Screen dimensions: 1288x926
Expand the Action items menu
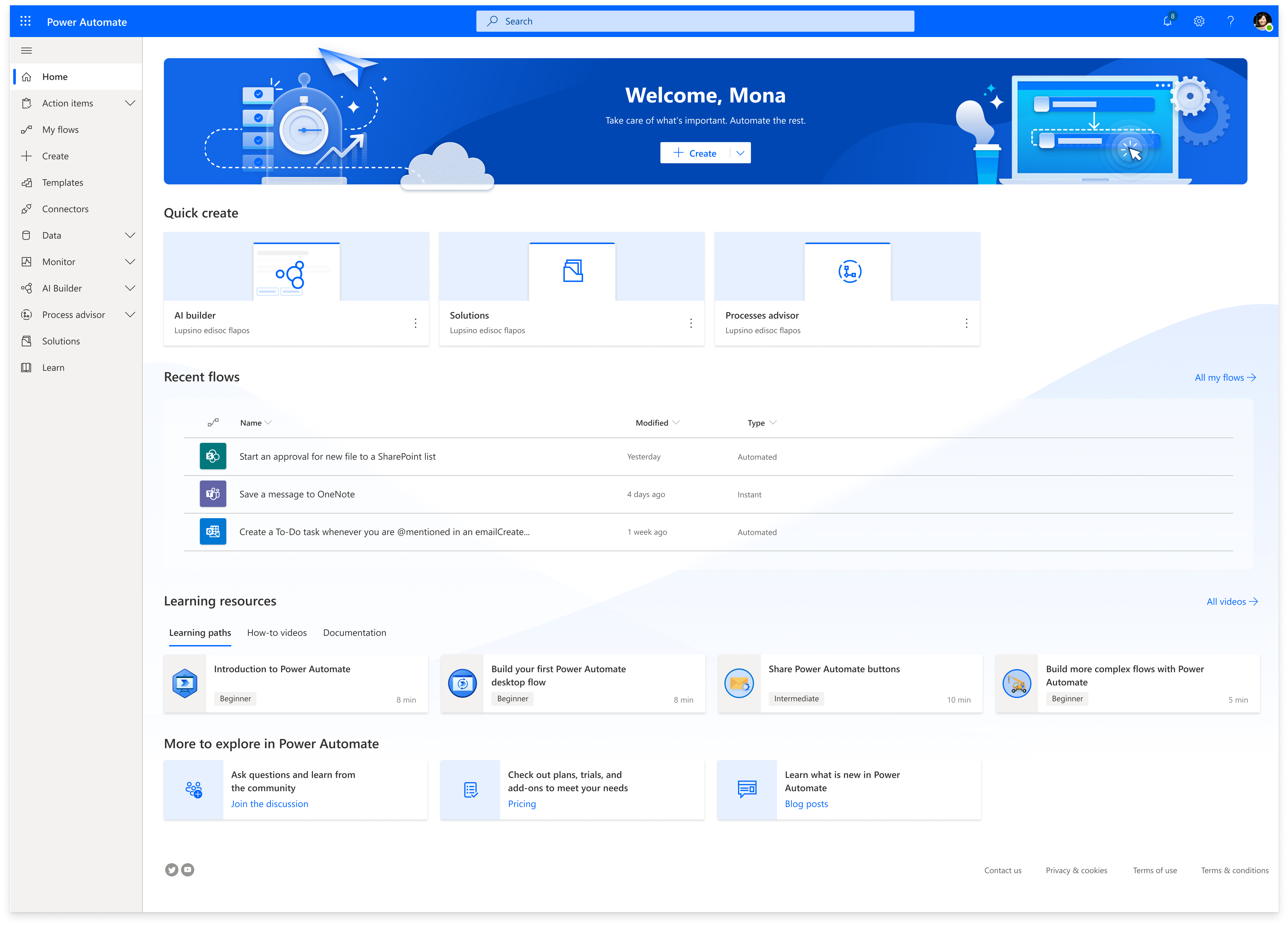pyautogui.click(x=130, y=103)
